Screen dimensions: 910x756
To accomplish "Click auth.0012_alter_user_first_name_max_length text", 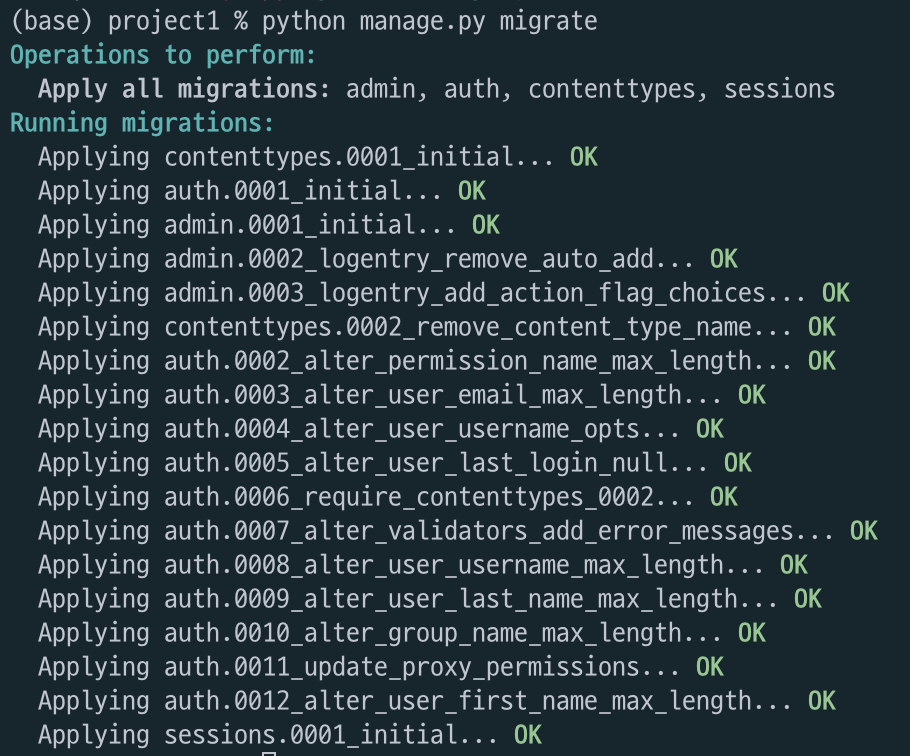I will pos(479,701).
